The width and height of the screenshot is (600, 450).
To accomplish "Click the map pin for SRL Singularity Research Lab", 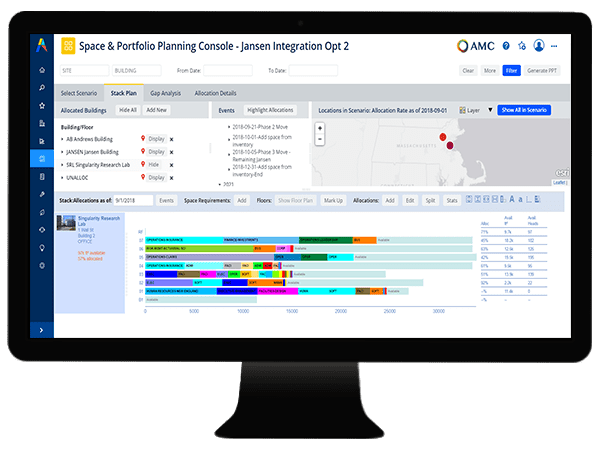I will click(143, 164).
